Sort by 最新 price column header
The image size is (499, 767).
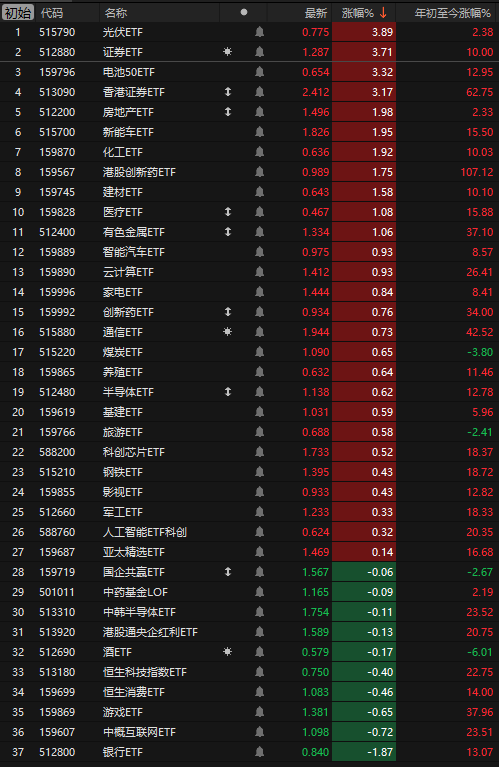pyautogui.click(x=316, y=13)
